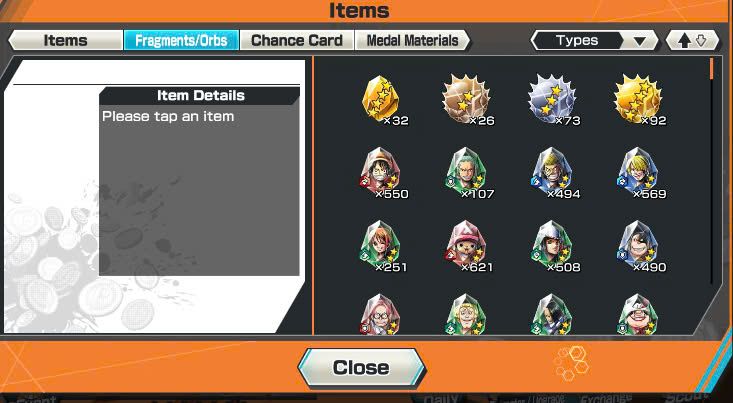Select the character fragment showing ×494
Image resolution: width=733 pixels, height=403 pixels.
coord(553,173)
